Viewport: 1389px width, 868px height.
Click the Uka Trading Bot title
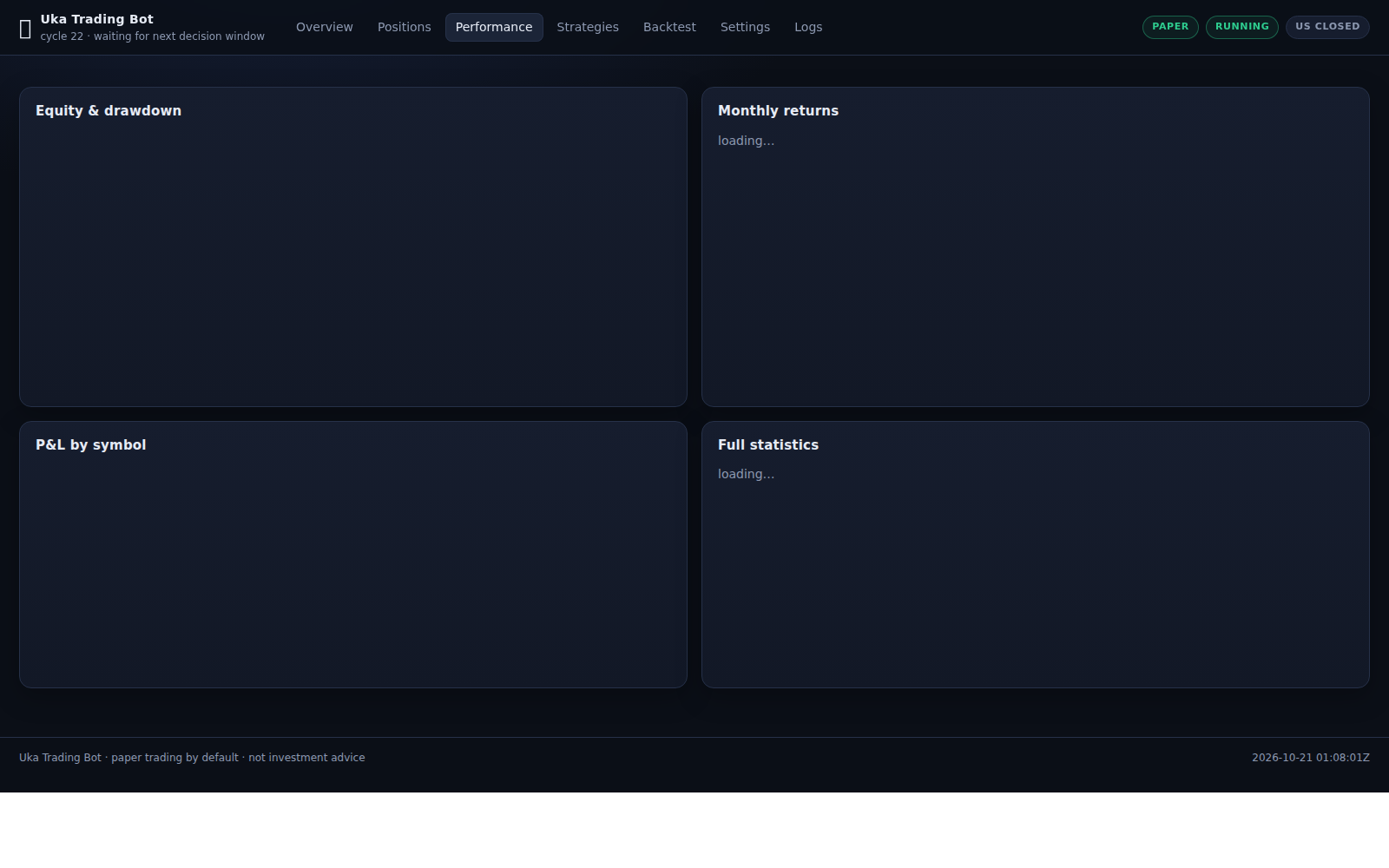[x=97, y=19]
